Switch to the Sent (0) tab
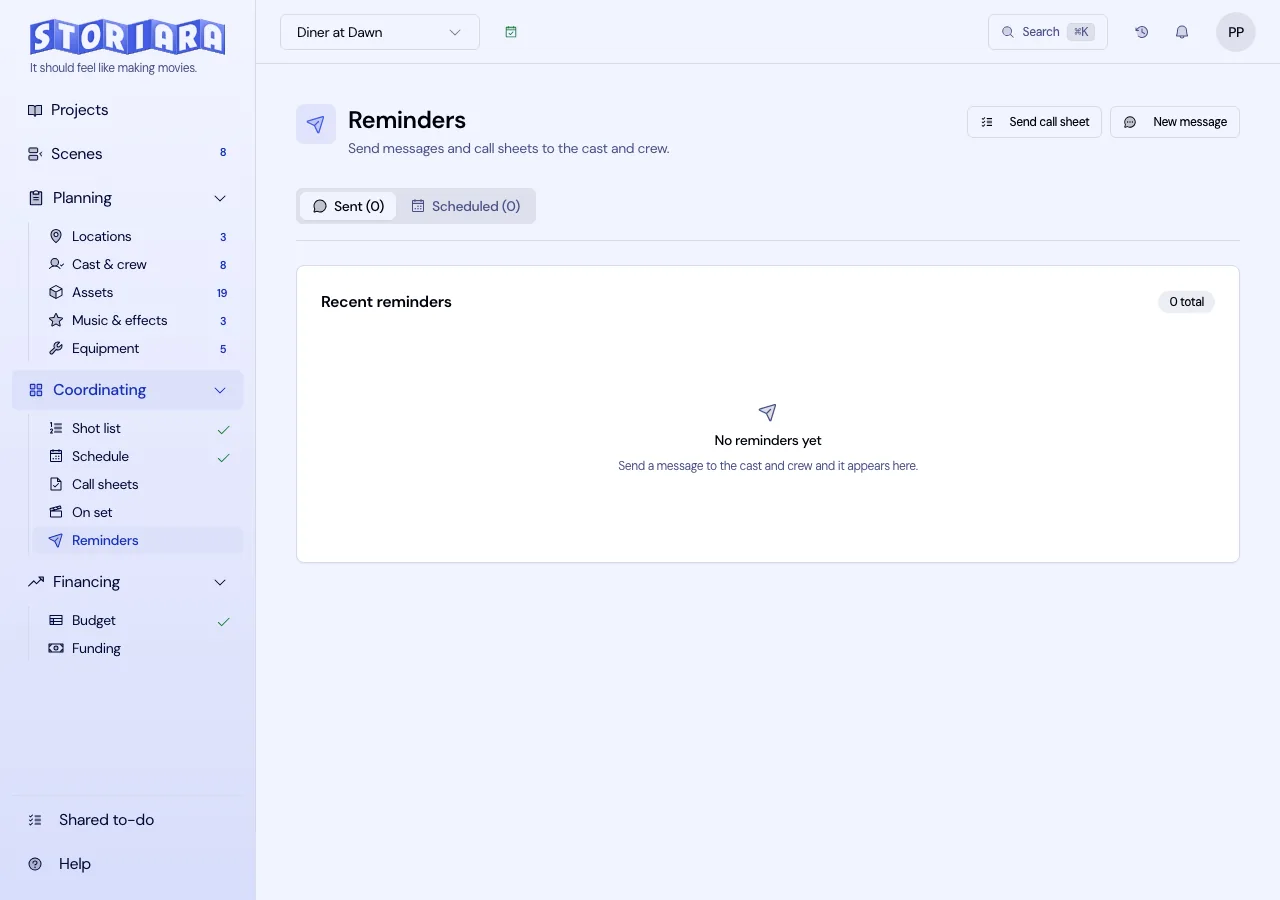The image size is (1280, 900). (x=348, y=206)
